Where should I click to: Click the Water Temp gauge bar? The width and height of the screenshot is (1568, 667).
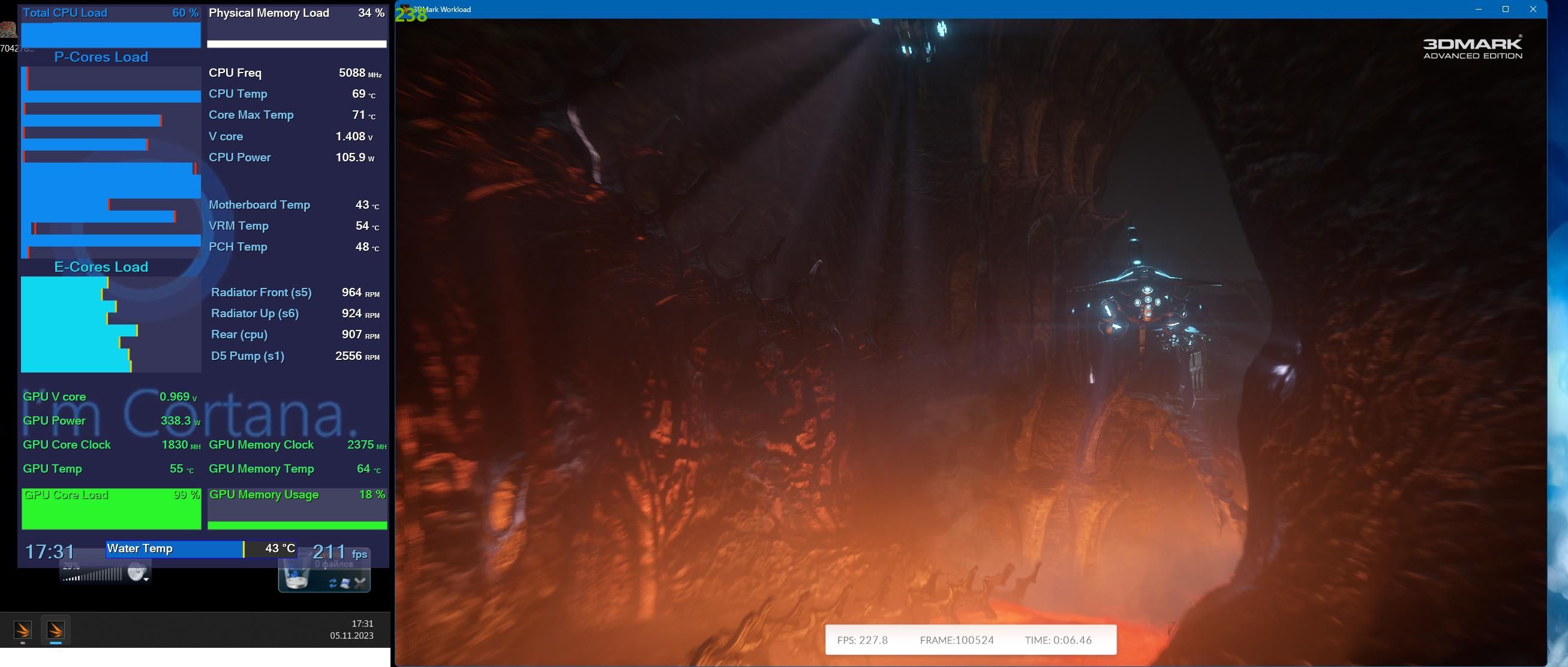tap(175, 549)
